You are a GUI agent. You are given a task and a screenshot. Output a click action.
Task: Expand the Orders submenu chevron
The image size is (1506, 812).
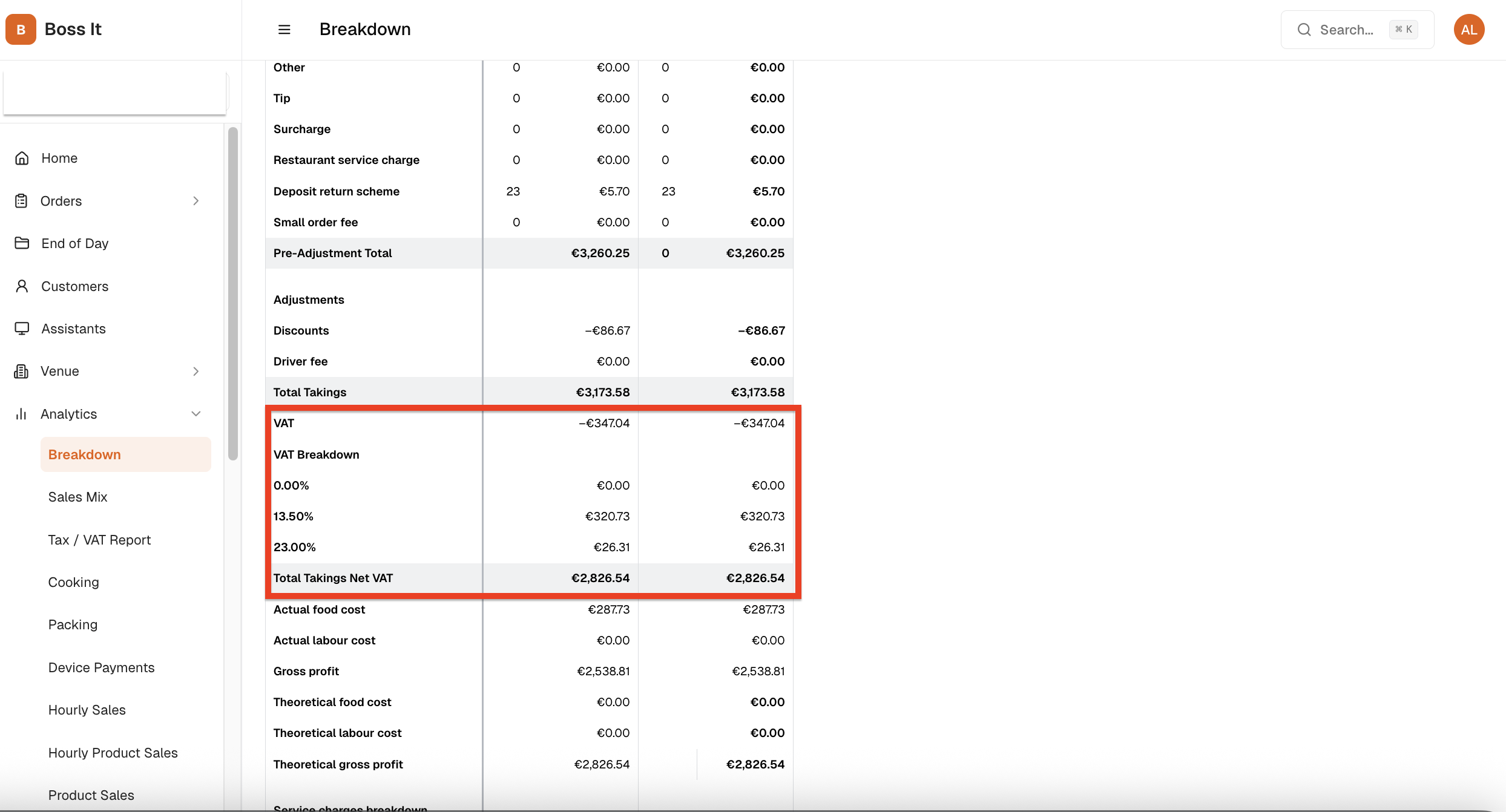196,201
